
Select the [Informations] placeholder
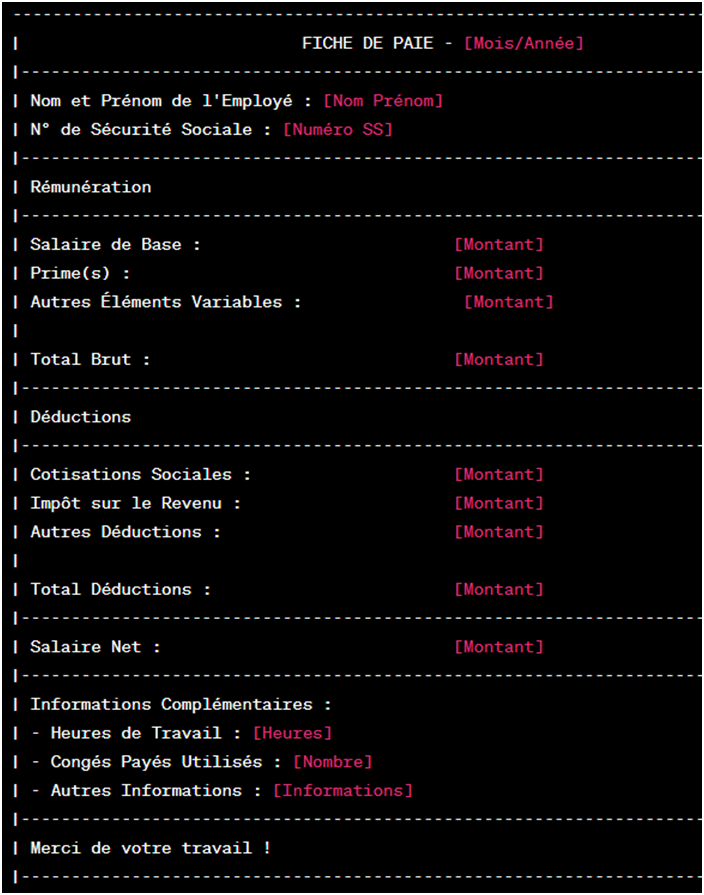pos(343,791)
